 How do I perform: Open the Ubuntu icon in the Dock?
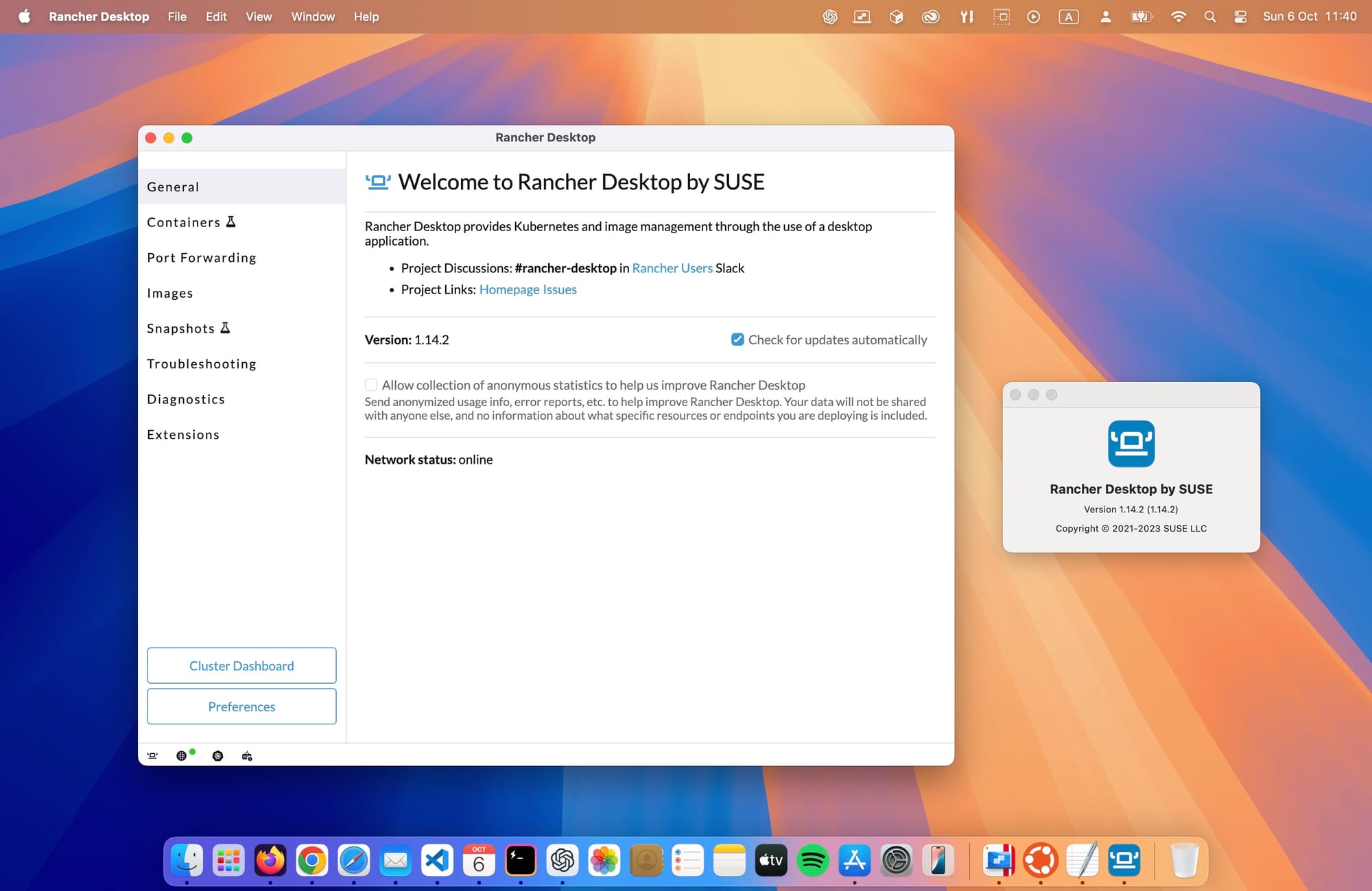pyautogui.click(x=1041, y=860)
